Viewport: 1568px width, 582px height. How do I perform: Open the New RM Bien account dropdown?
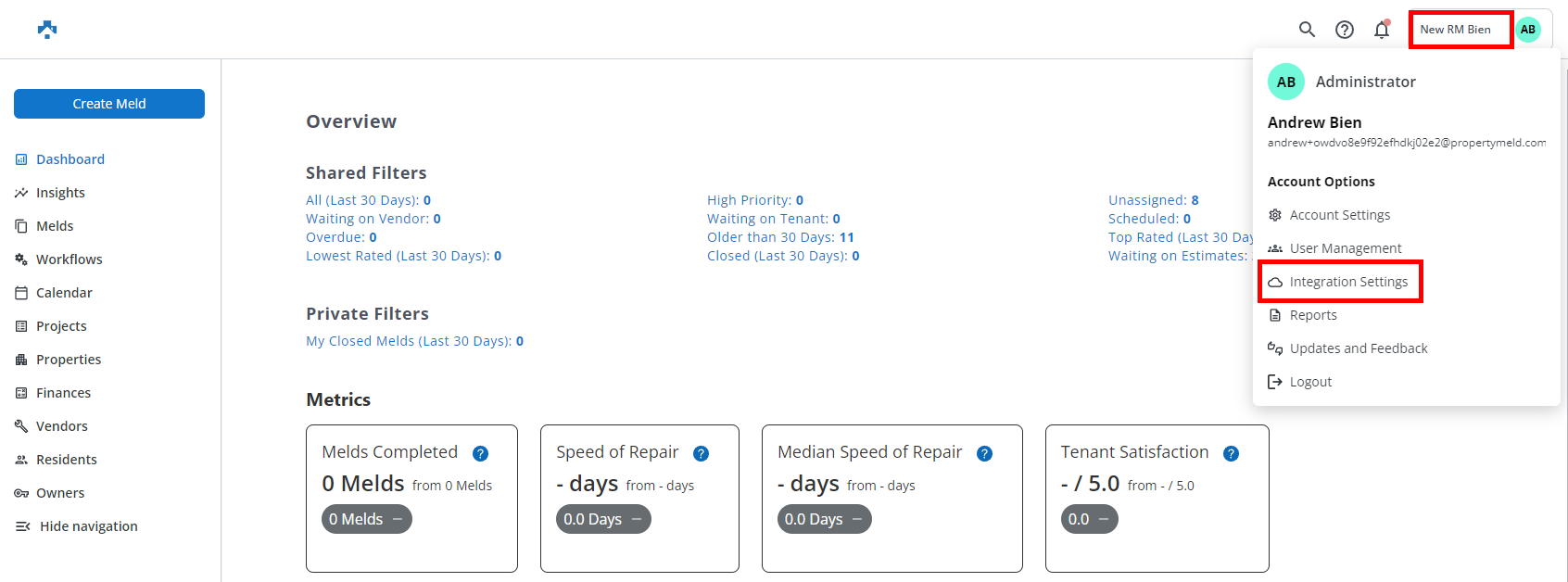[x=1456, y=30]
